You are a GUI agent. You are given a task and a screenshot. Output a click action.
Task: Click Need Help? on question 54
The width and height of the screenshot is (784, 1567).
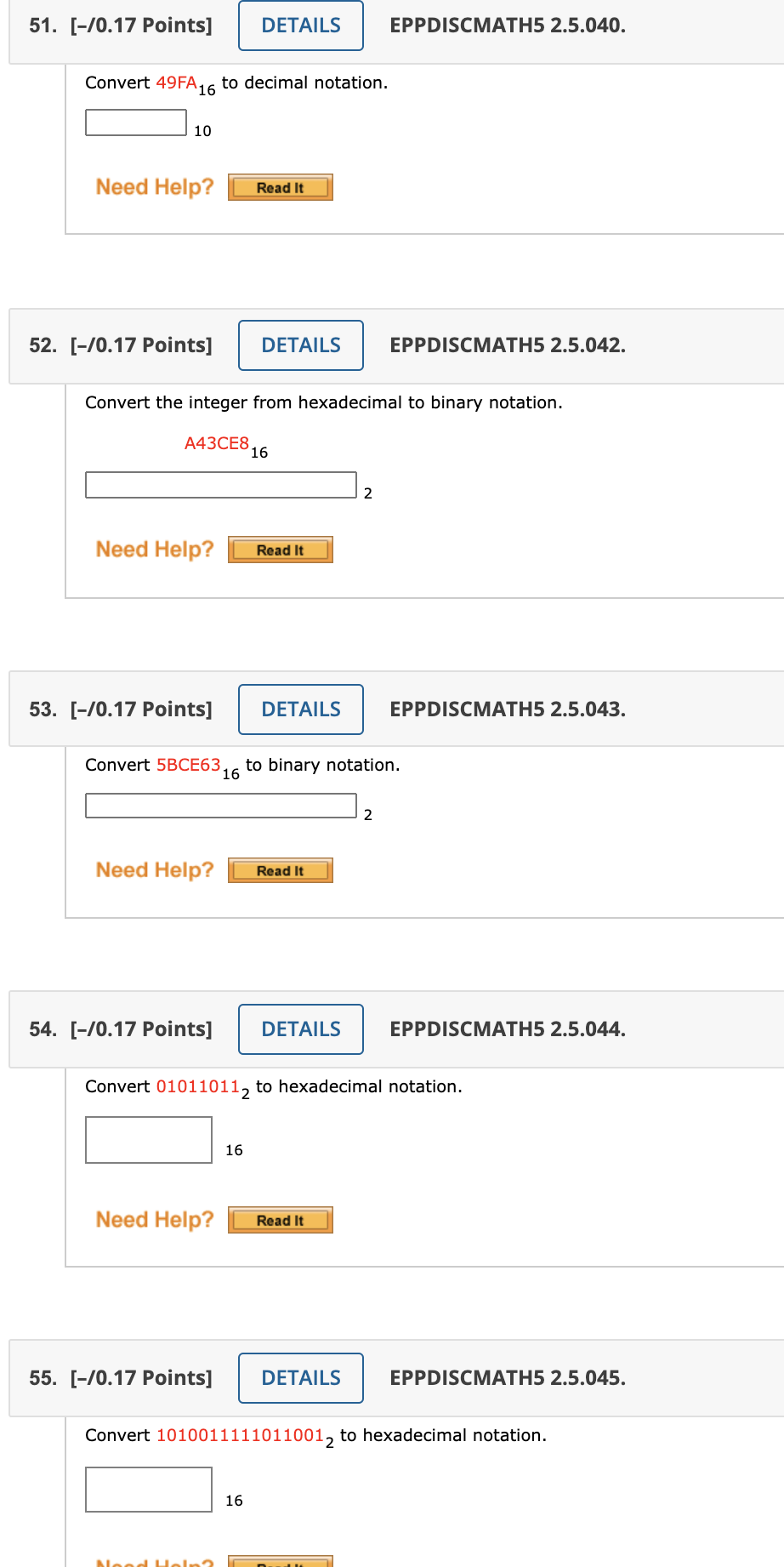pos(154,1218)
